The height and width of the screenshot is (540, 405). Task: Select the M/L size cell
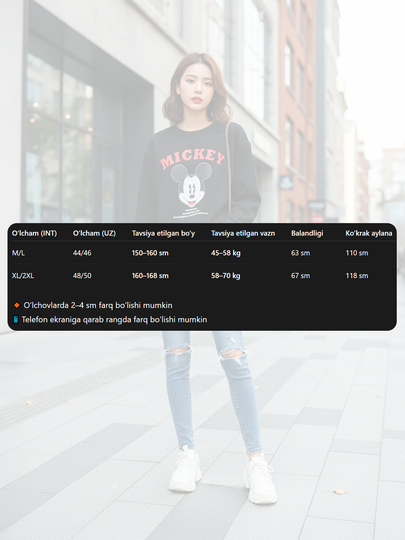(x=18, y=253)
